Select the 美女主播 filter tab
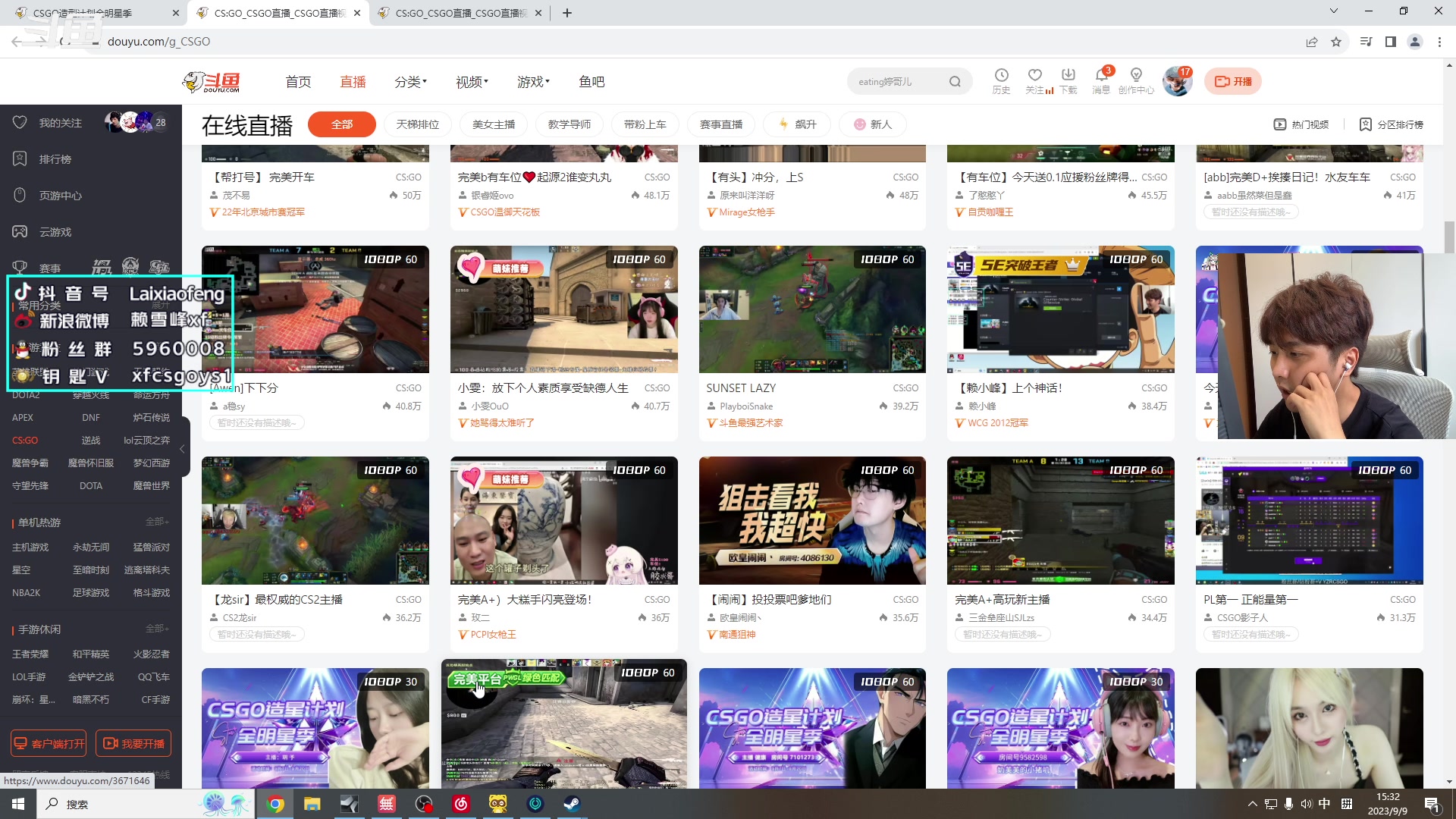 [494, 124]
